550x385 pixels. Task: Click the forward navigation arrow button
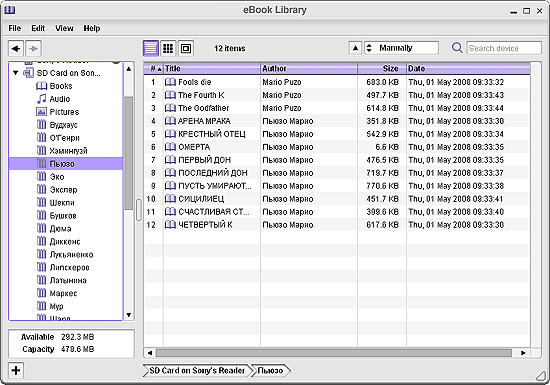point(33,48)
